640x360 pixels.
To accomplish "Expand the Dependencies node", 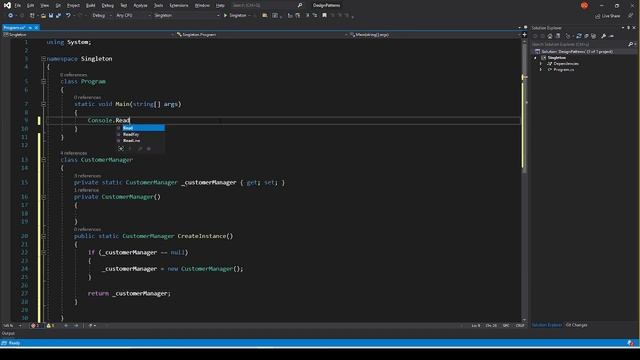I will point(541,64).
